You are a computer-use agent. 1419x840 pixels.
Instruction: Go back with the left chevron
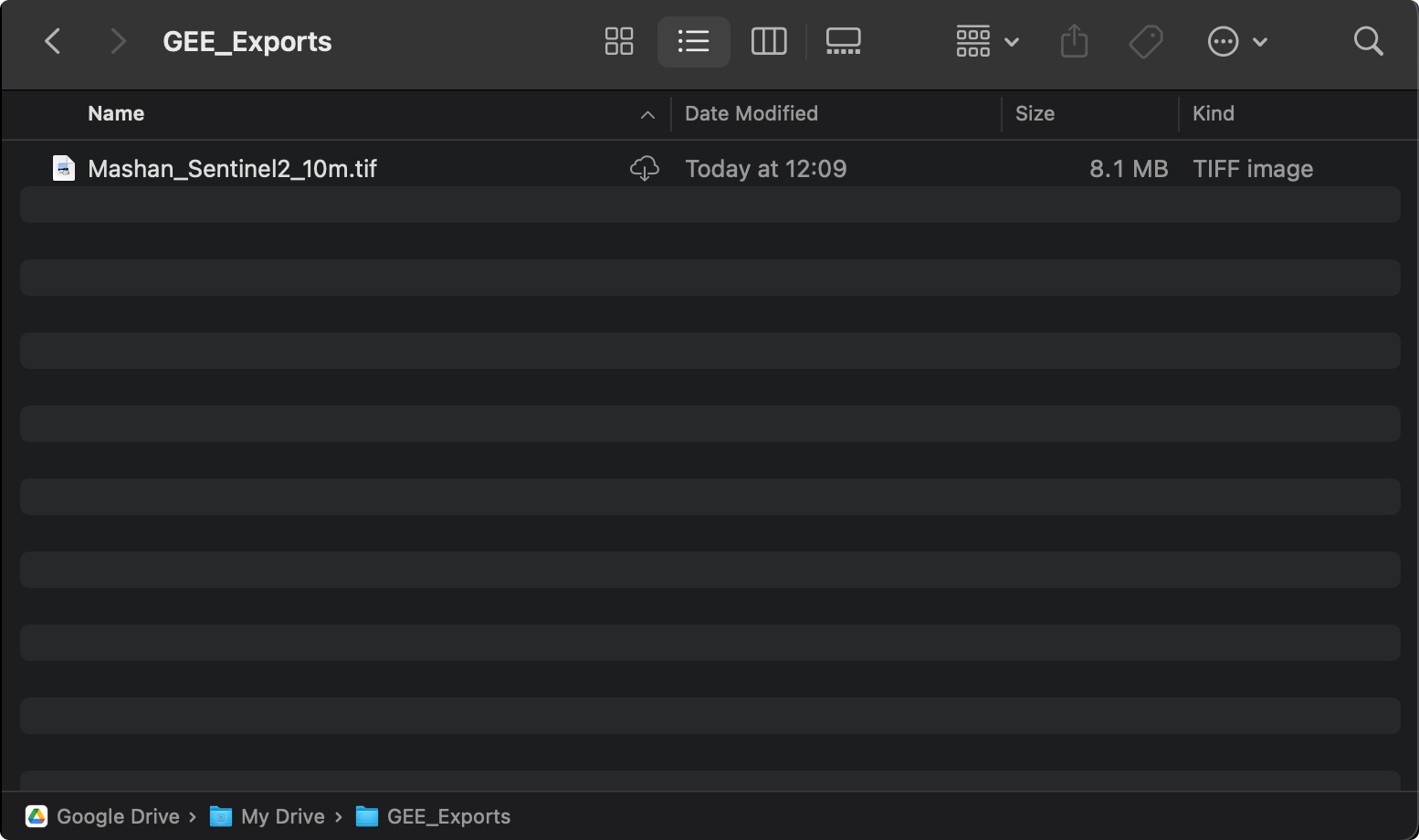click(53, 41)
